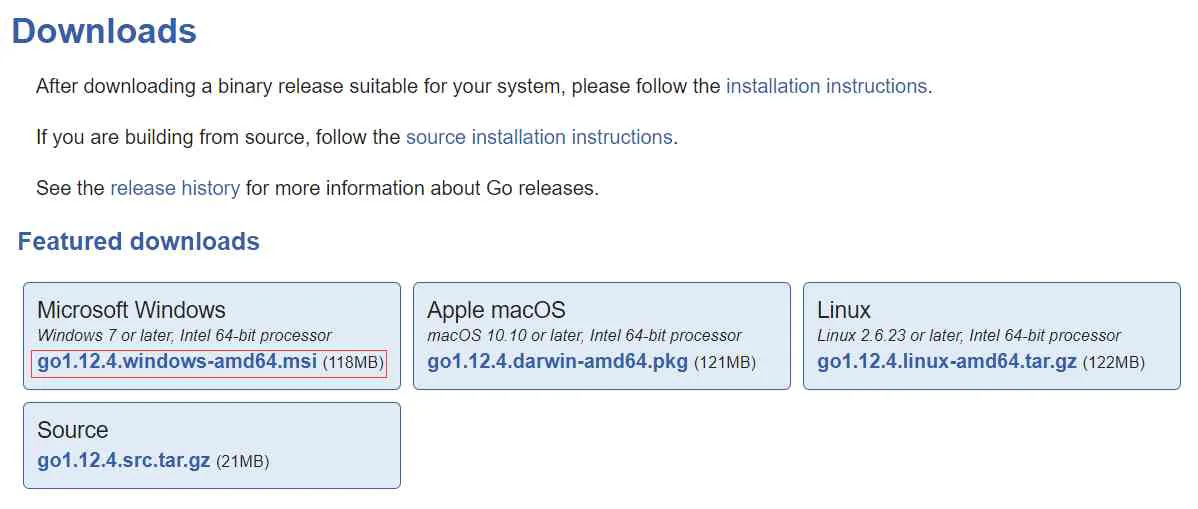The width and height of the screenshot is (1198, 509).
Task: Select the Source box heading
Action: [73, 430]
